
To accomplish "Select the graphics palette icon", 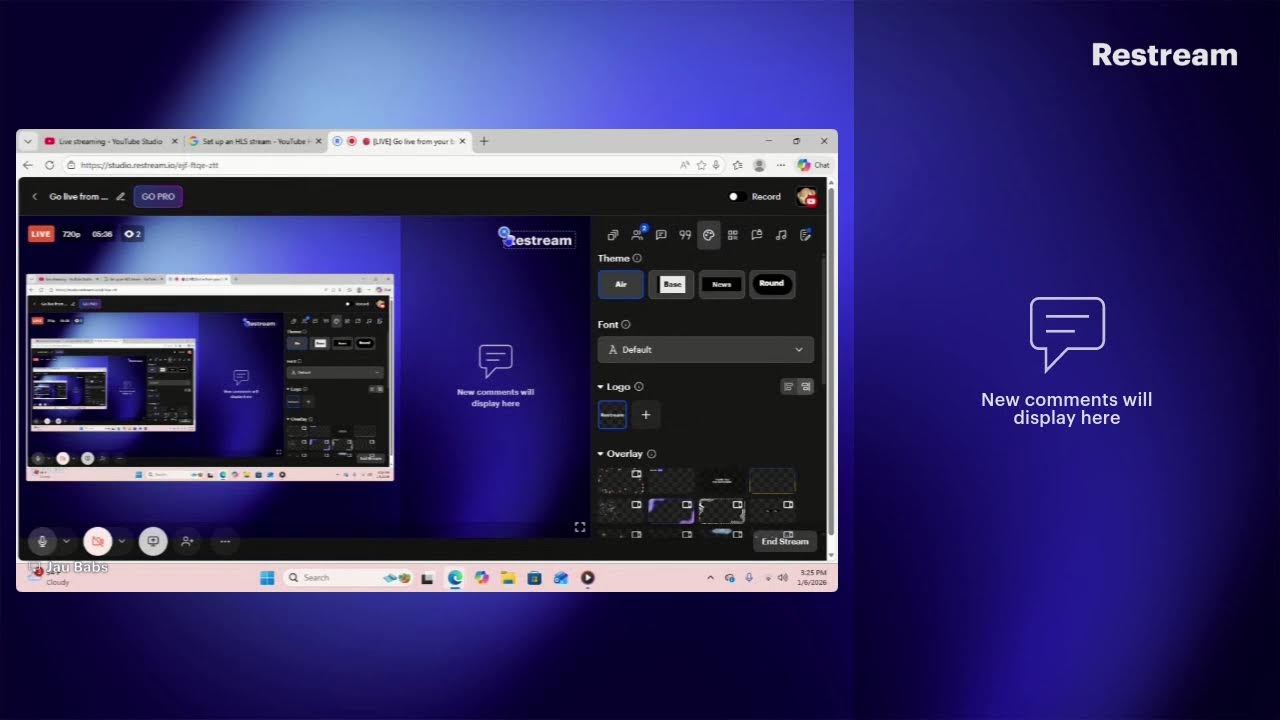I will [x=709, y=235].
